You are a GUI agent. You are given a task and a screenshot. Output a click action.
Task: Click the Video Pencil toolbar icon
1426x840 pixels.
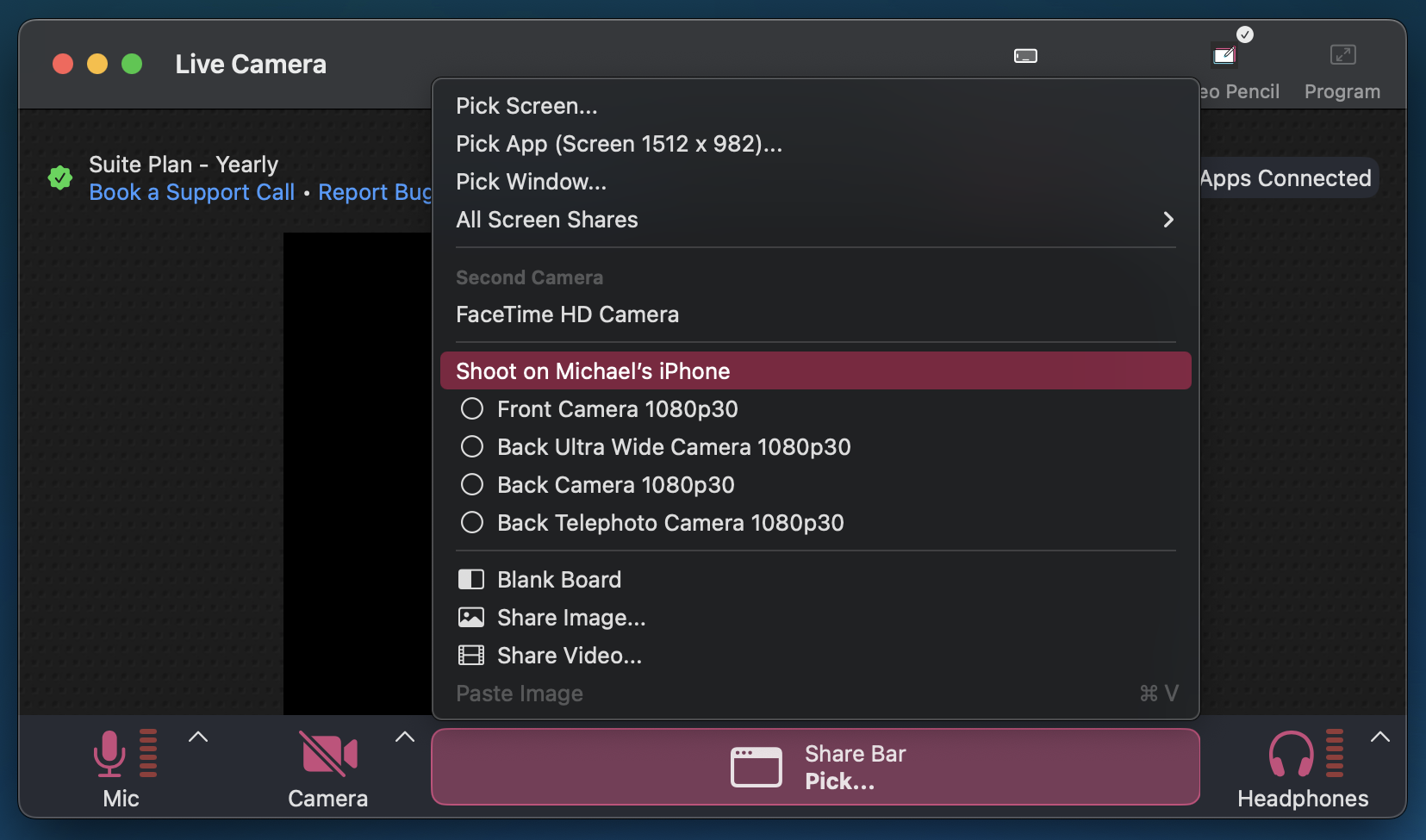1224,56
